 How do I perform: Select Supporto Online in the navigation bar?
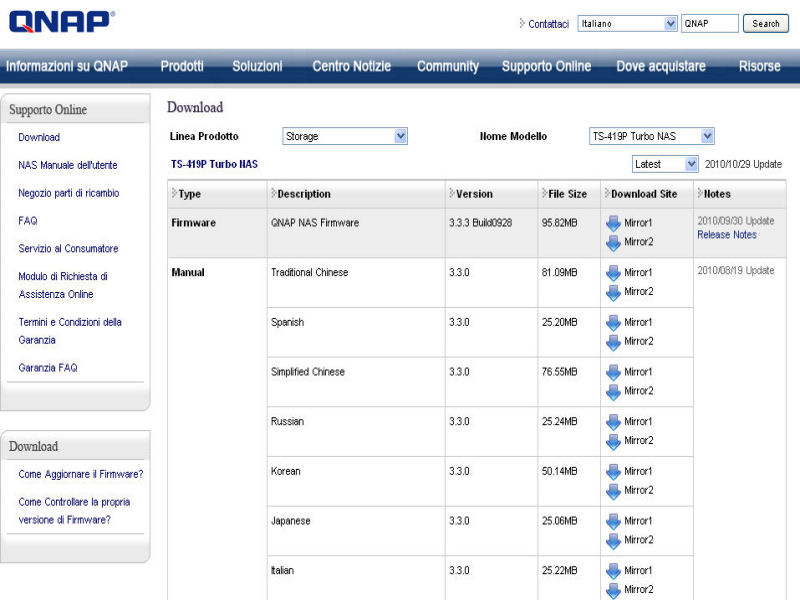tap(546, 66)
